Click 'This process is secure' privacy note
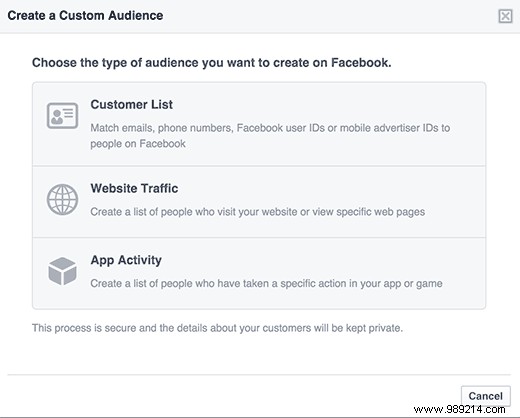 (x=217, y=328)
